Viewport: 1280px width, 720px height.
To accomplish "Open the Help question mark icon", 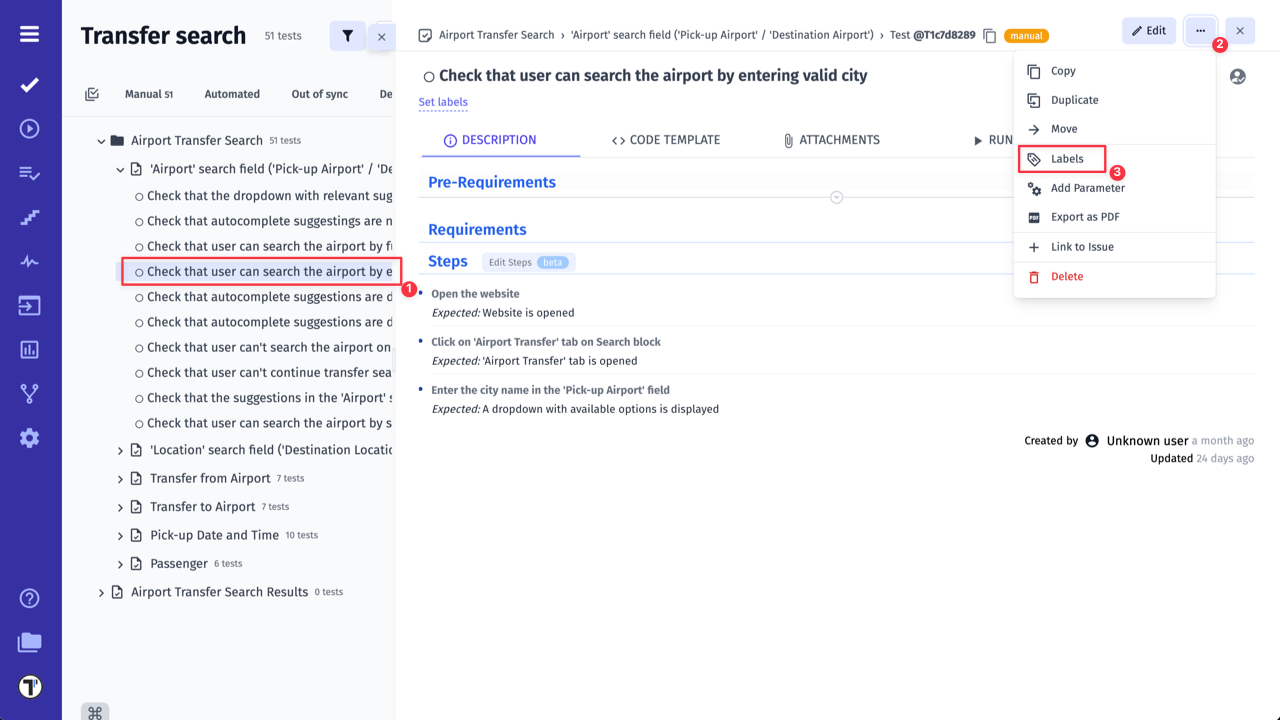I will tap(30, 598).
